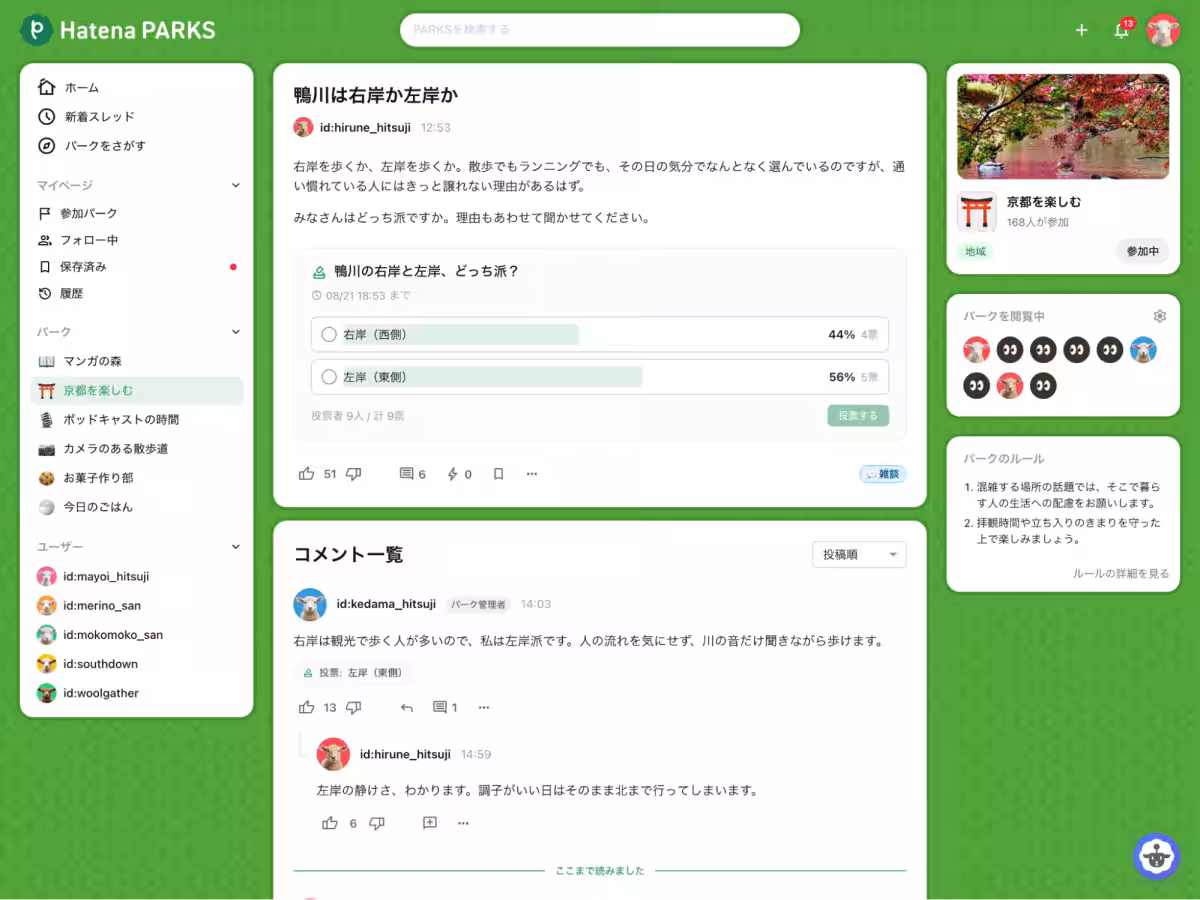Click the 地域 tag
Viewport: 1200px width, 900px height.
pos(975,251)
